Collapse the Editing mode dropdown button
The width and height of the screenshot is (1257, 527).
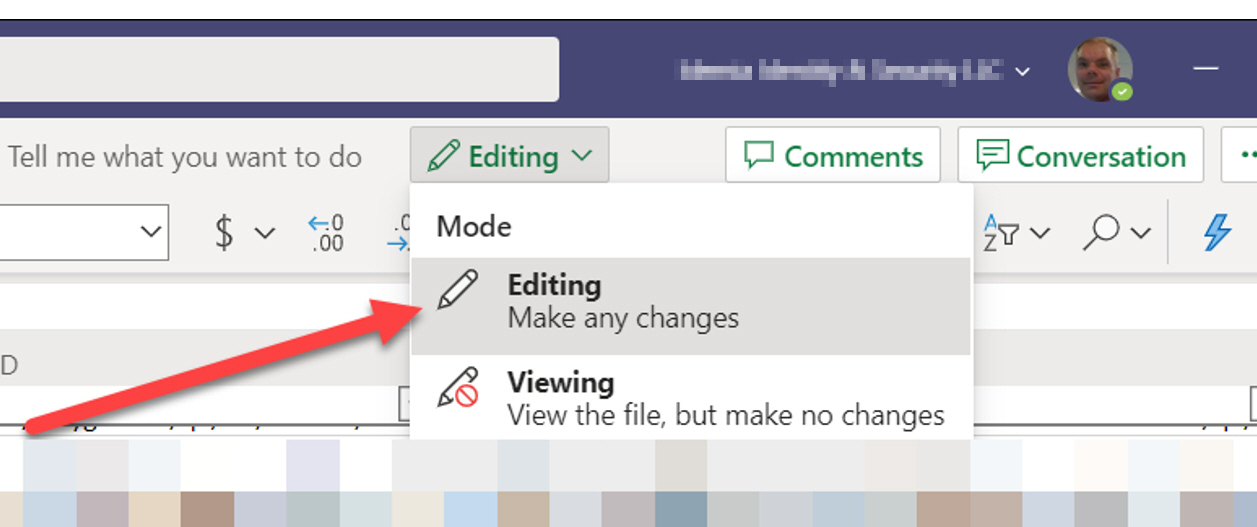point(509,156)
